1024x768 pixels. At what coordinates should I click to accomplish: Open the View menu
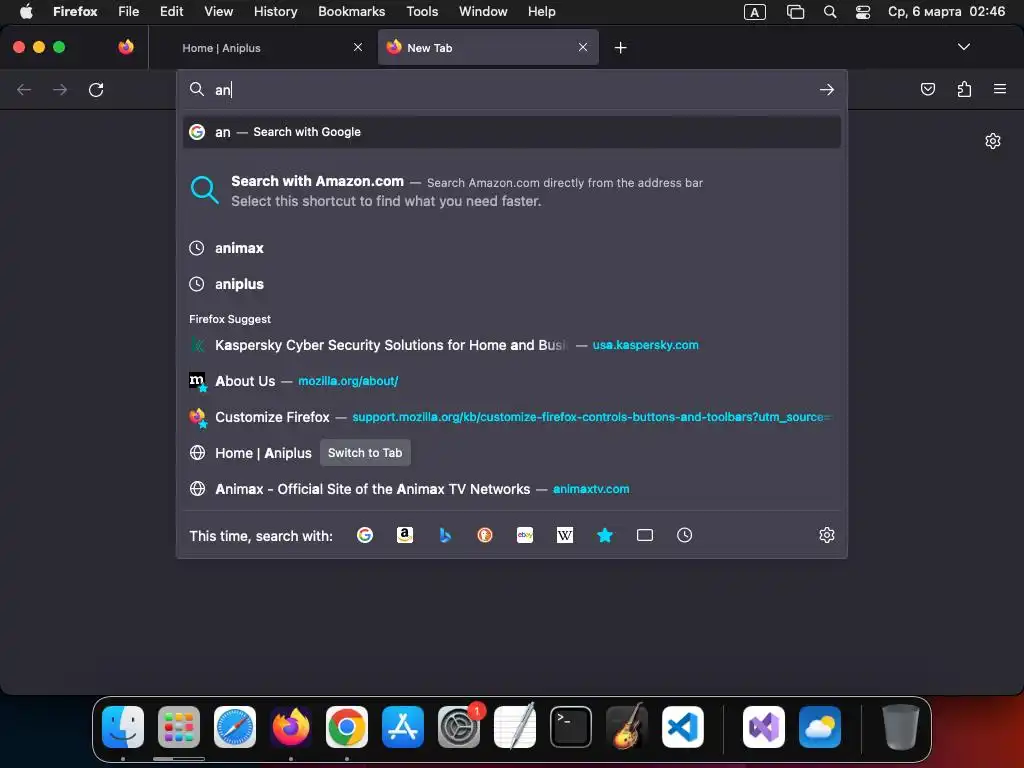point(218,11)
